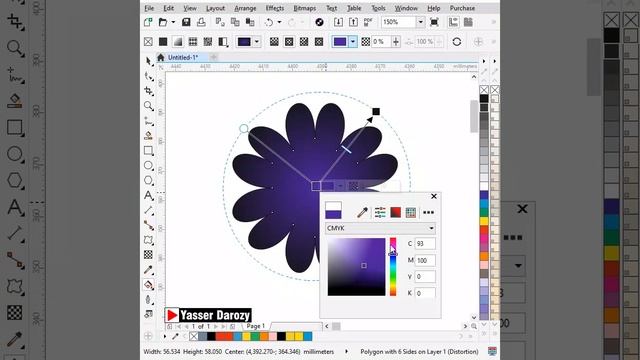Open the Arrange menu

point(245,8)
